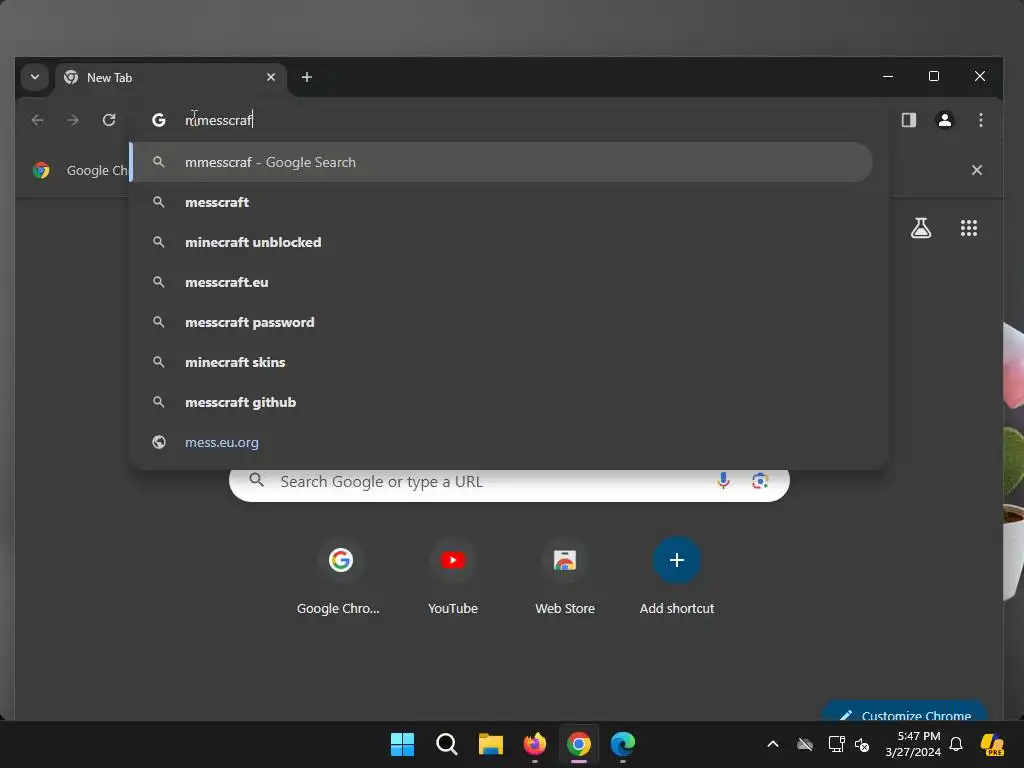
Task: Go back using the back arrow
Action: coord(37,120)
